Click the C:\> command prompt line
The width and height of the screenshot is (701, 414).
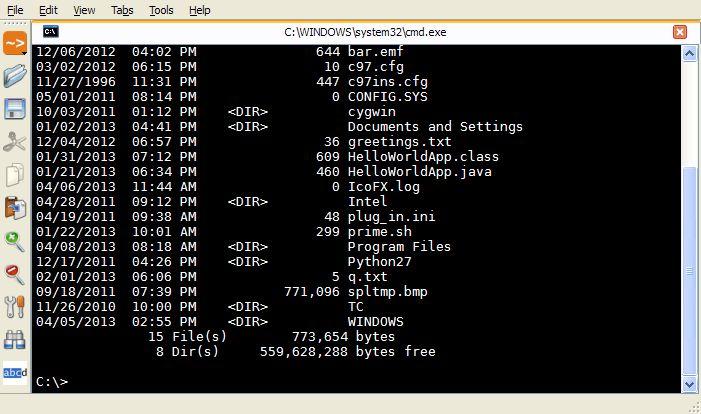click(x=52, y=382)
